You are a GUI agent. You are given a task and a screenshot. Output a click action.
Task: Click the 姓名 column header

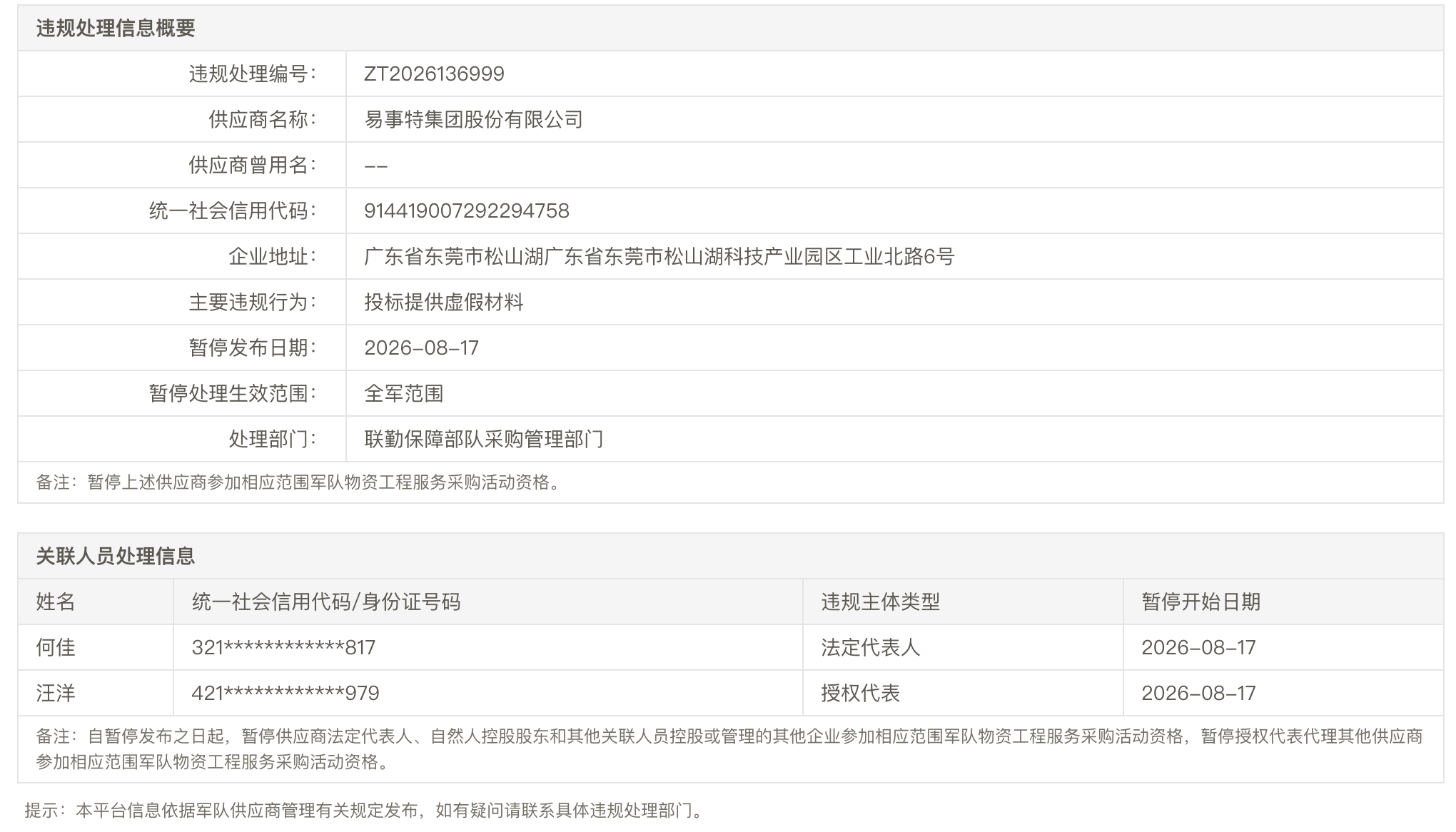tap(56, 602)
